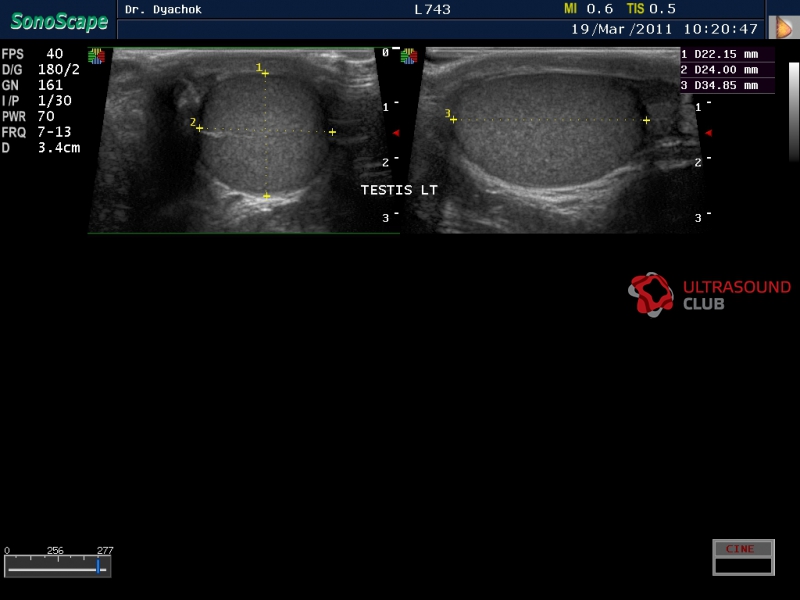Viewport: 800px width, 600px height.
Task: Click the CINE button
Action: pos(743,549)
